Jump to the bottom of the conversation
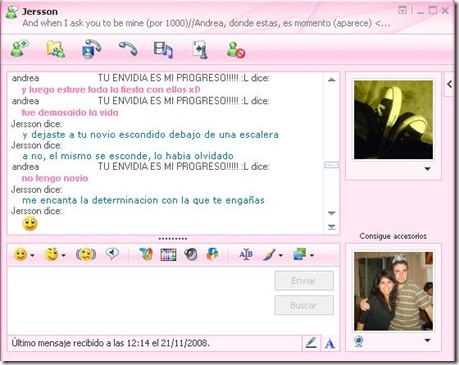Image resolution: width=459 pixels, height=365 pixels. click(331, 227)
